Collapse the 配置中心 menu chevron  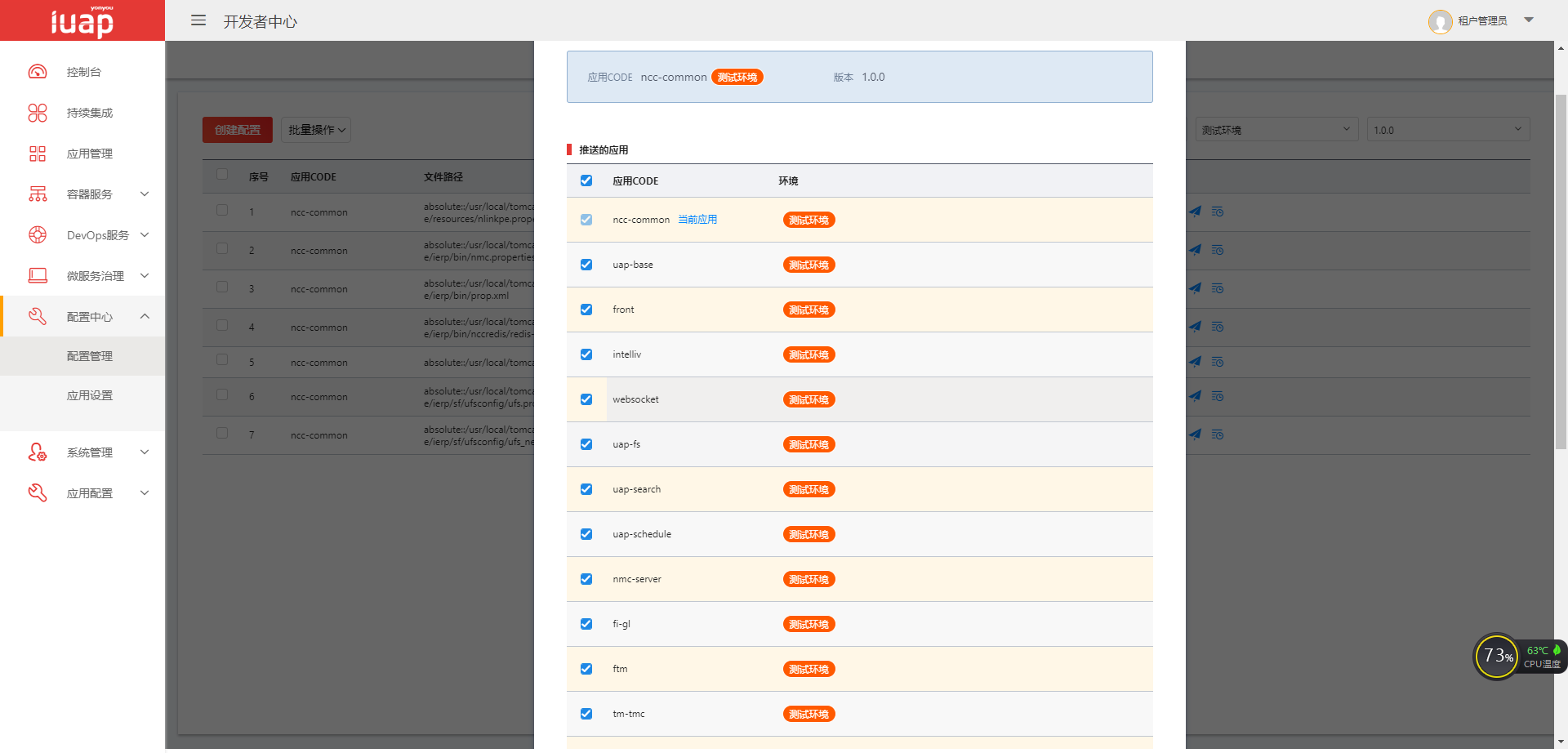point(145,317)
